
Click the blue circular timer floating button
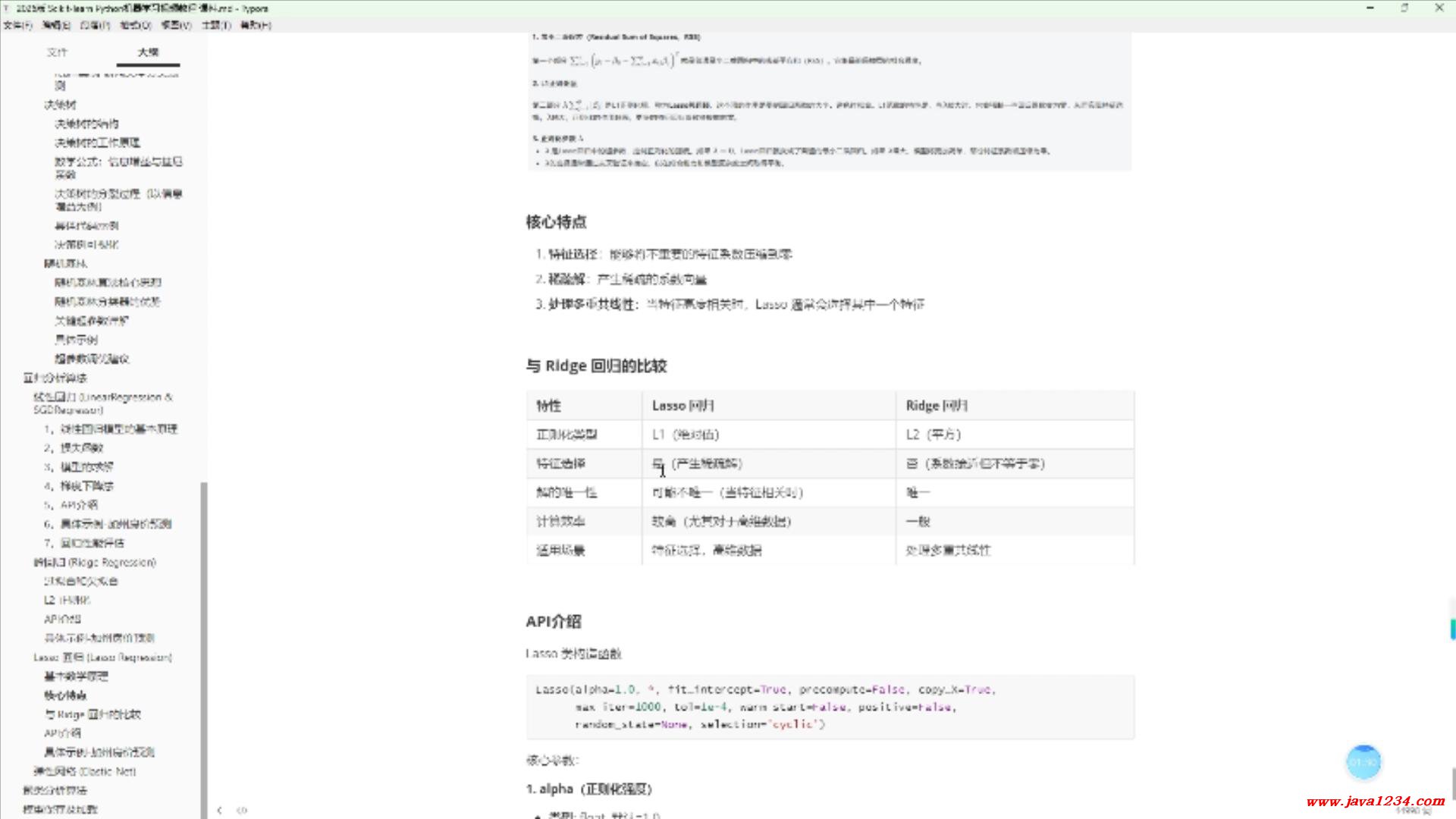[1363, 762]
